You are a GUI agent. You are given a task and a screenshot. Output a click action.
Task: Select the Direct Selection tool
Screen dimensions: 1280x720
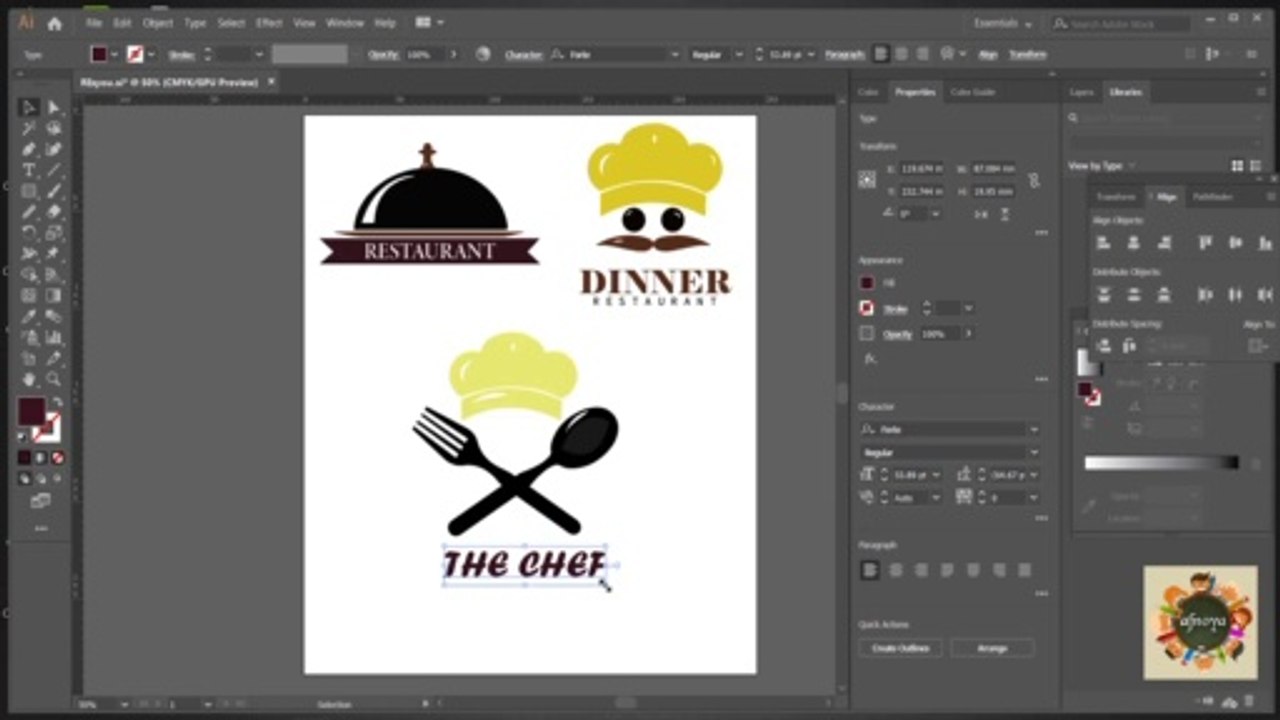53,107
